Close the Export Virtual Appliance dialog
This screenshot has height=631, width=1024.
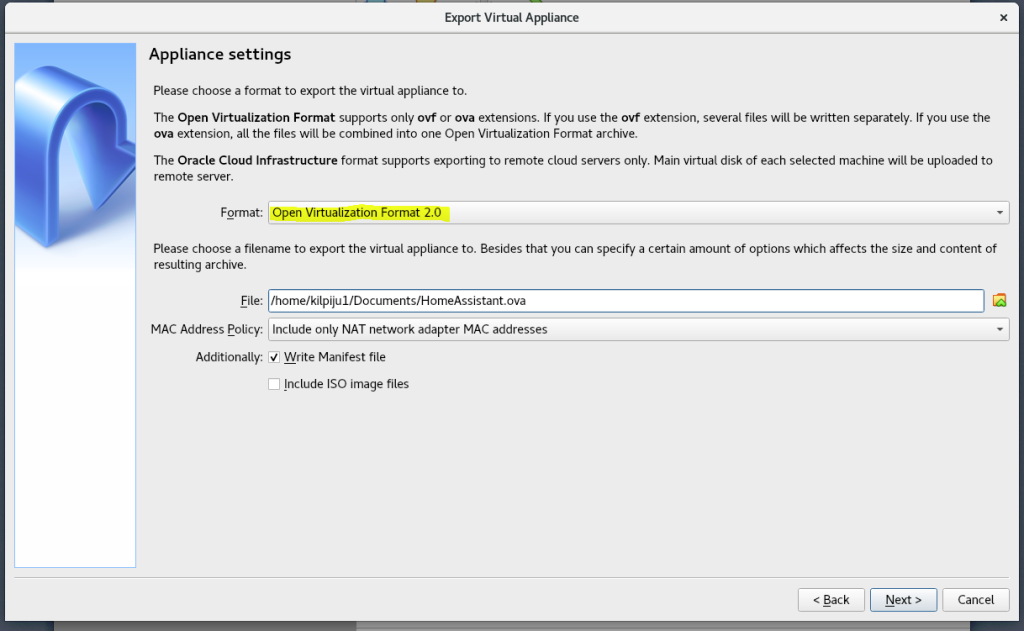[1003, 17]
